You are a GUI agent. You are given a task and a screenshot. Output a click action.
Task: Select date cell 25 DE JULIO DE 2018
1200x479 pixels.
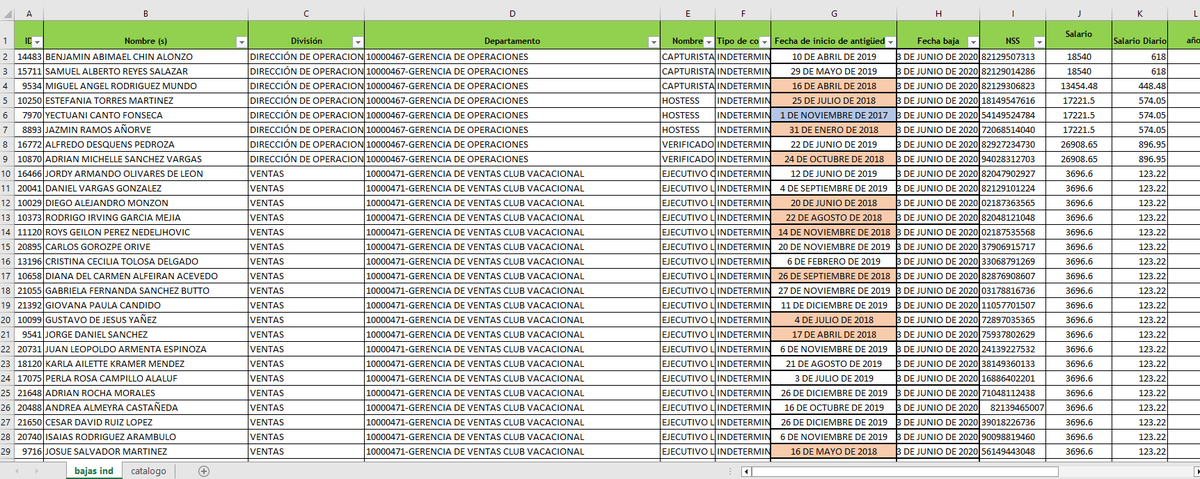834,101
